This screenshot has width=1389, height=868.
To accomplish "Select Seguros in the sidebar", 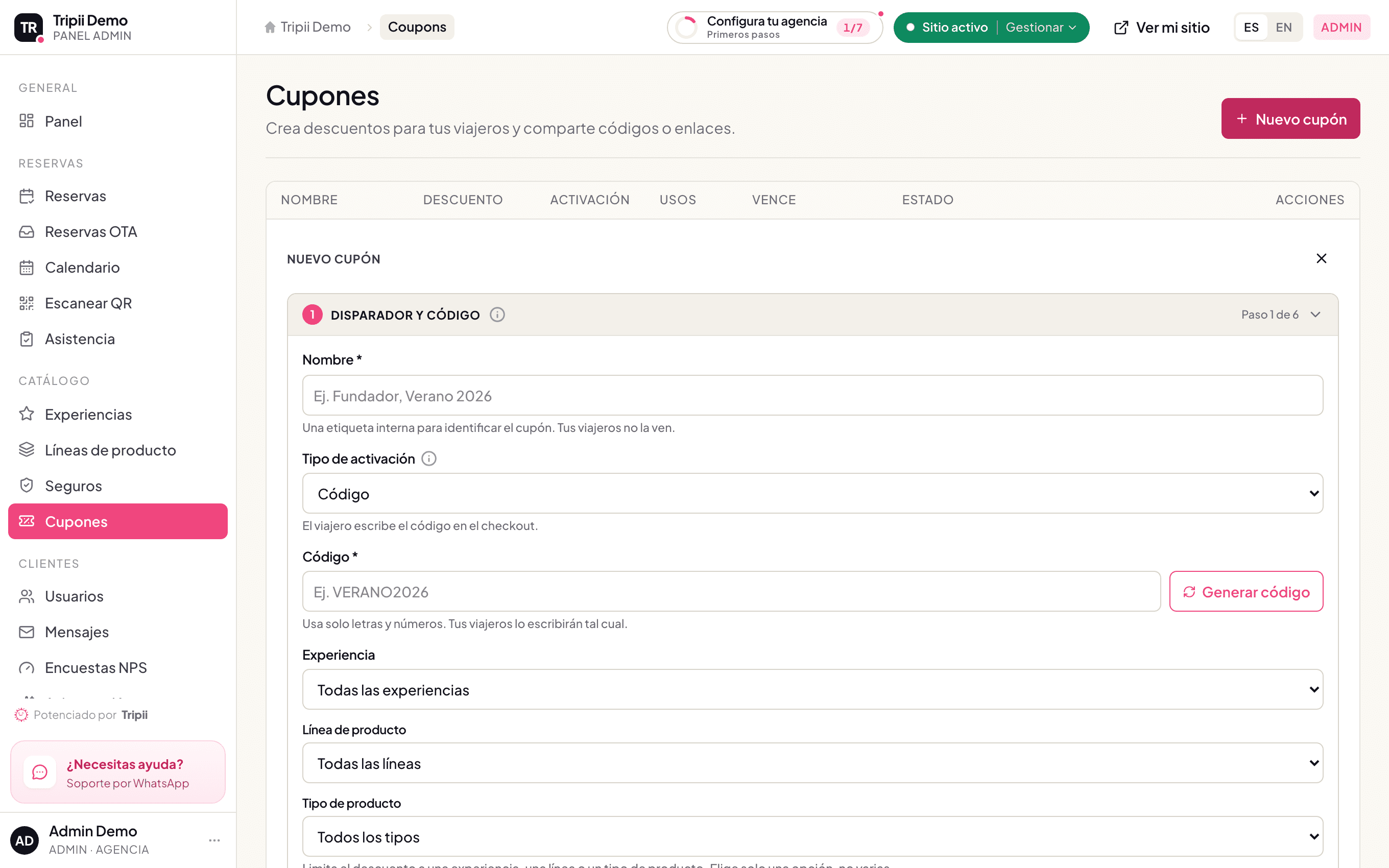I will point(117,486).
